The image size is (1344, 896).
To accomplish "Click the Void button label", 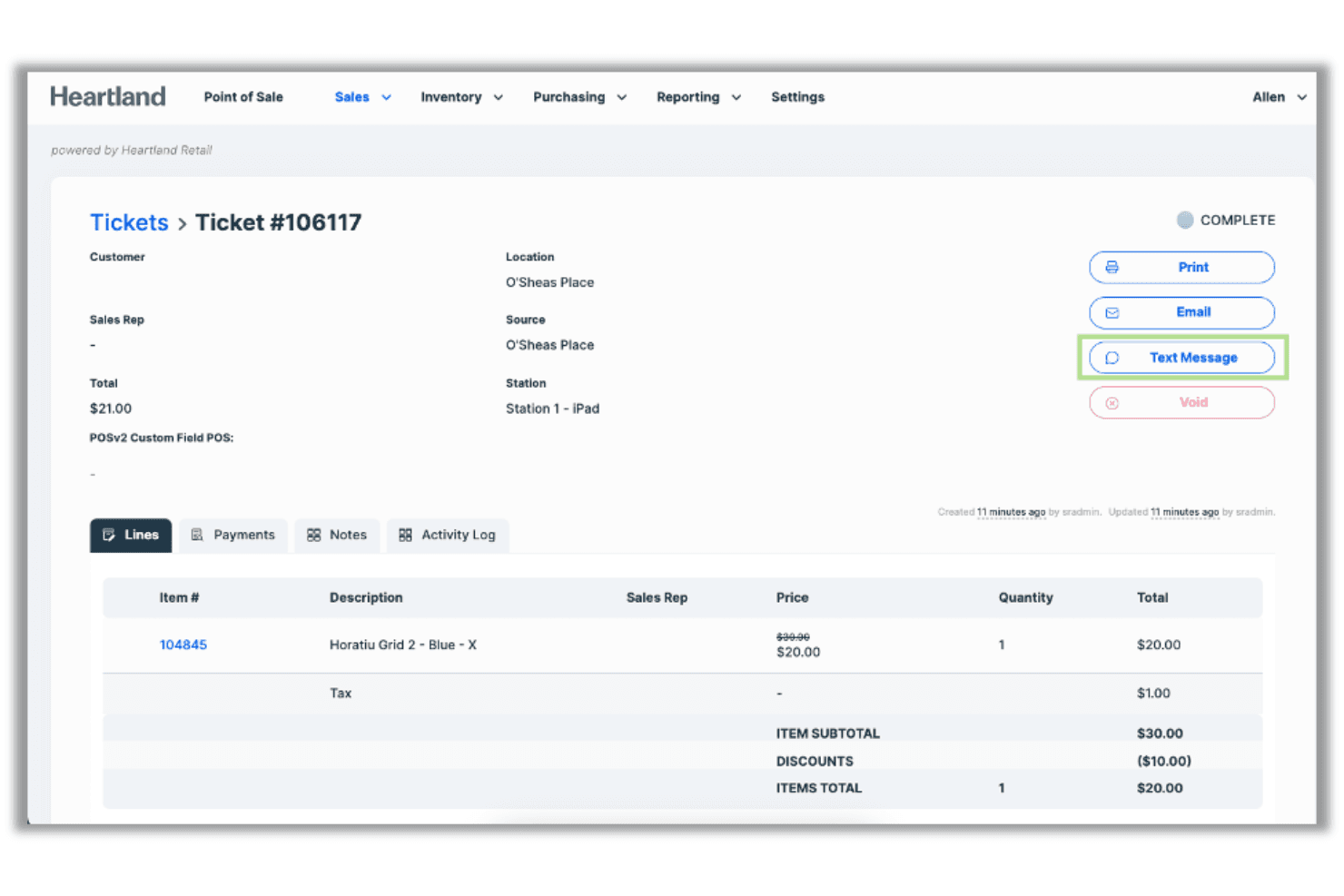I will tap(1193, 402).
